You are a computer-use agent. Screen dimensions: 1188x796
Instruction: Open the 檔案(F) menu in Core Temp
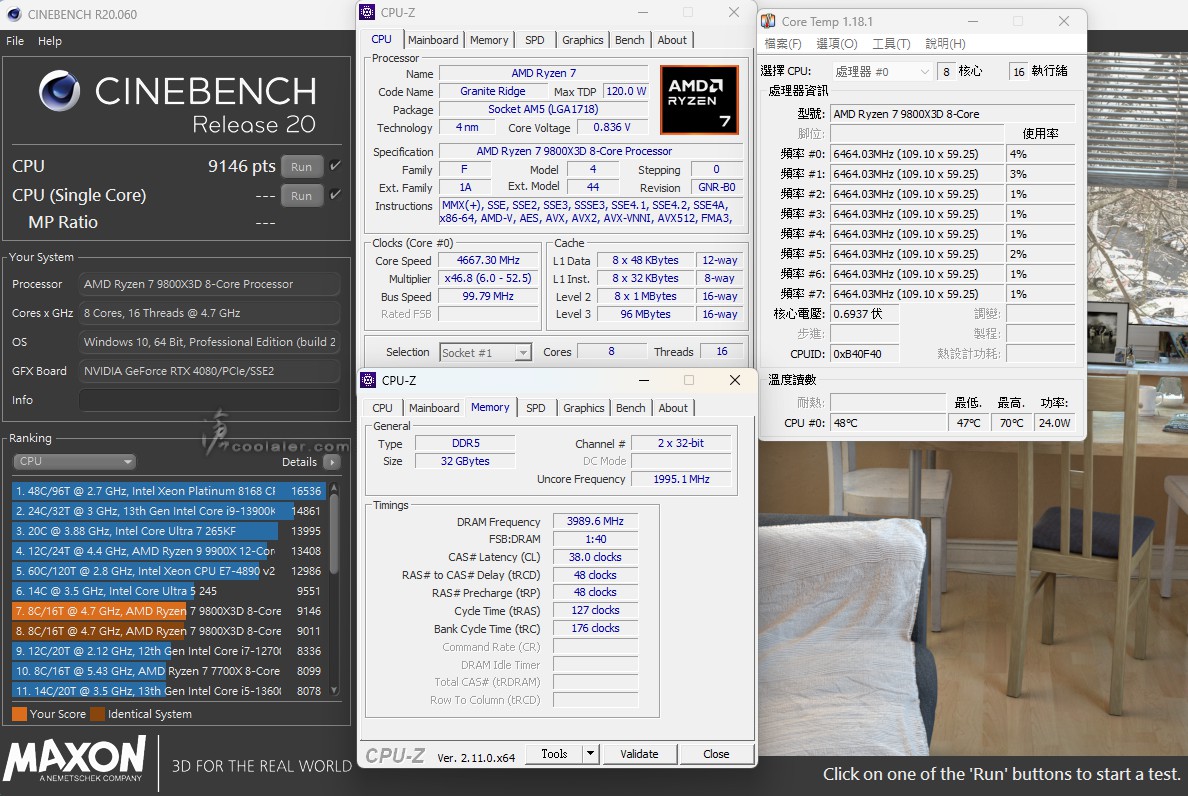783,44
